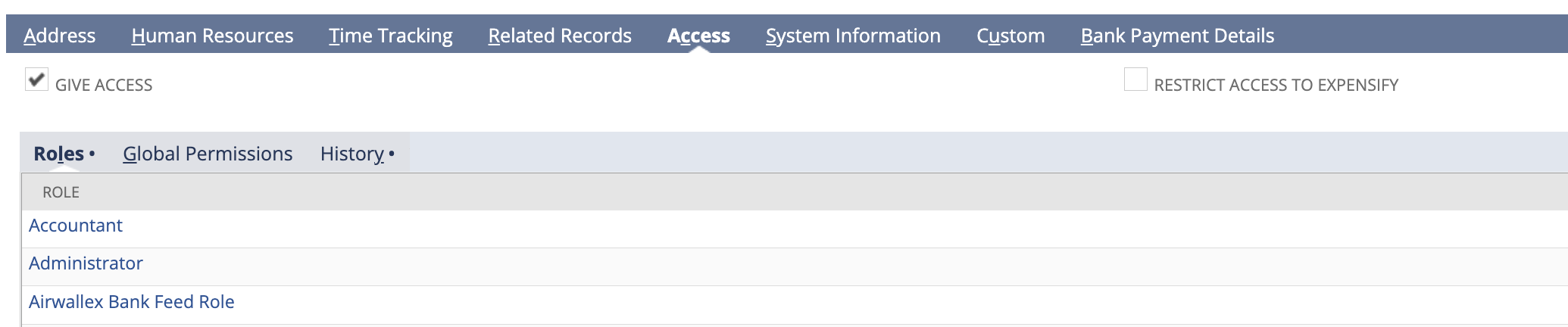The width and height of the screenshot is (1568, 327).
Task: Open the Accountant role link
Action: (x=76, y=226)
